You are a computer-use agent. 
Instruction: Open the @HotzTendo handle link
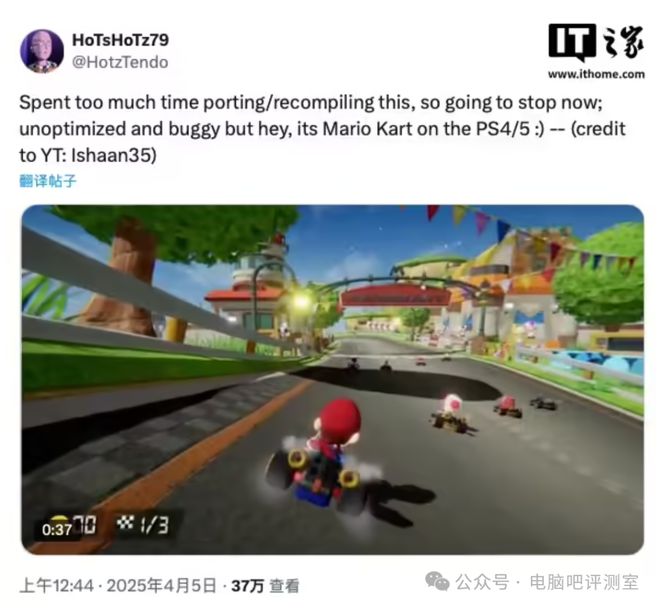click(x=120, y=62)
